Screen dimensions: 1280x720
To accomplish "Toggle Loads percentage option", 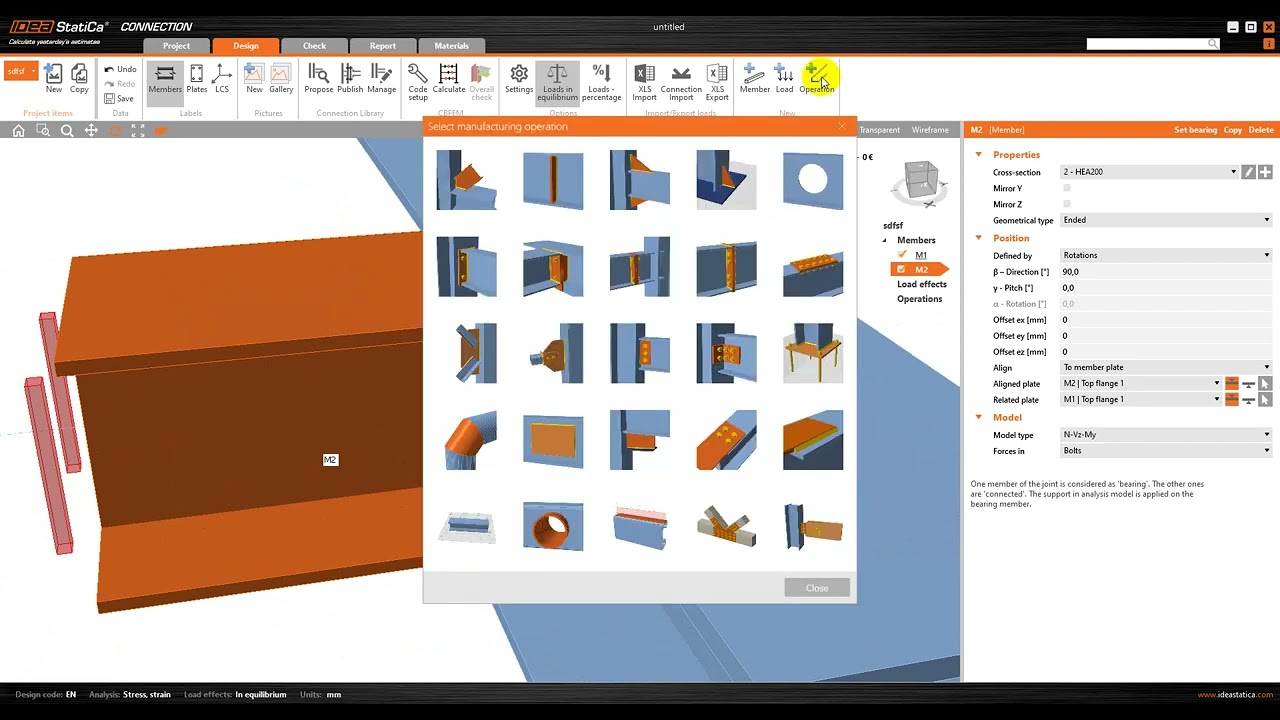I will point(601,82).
